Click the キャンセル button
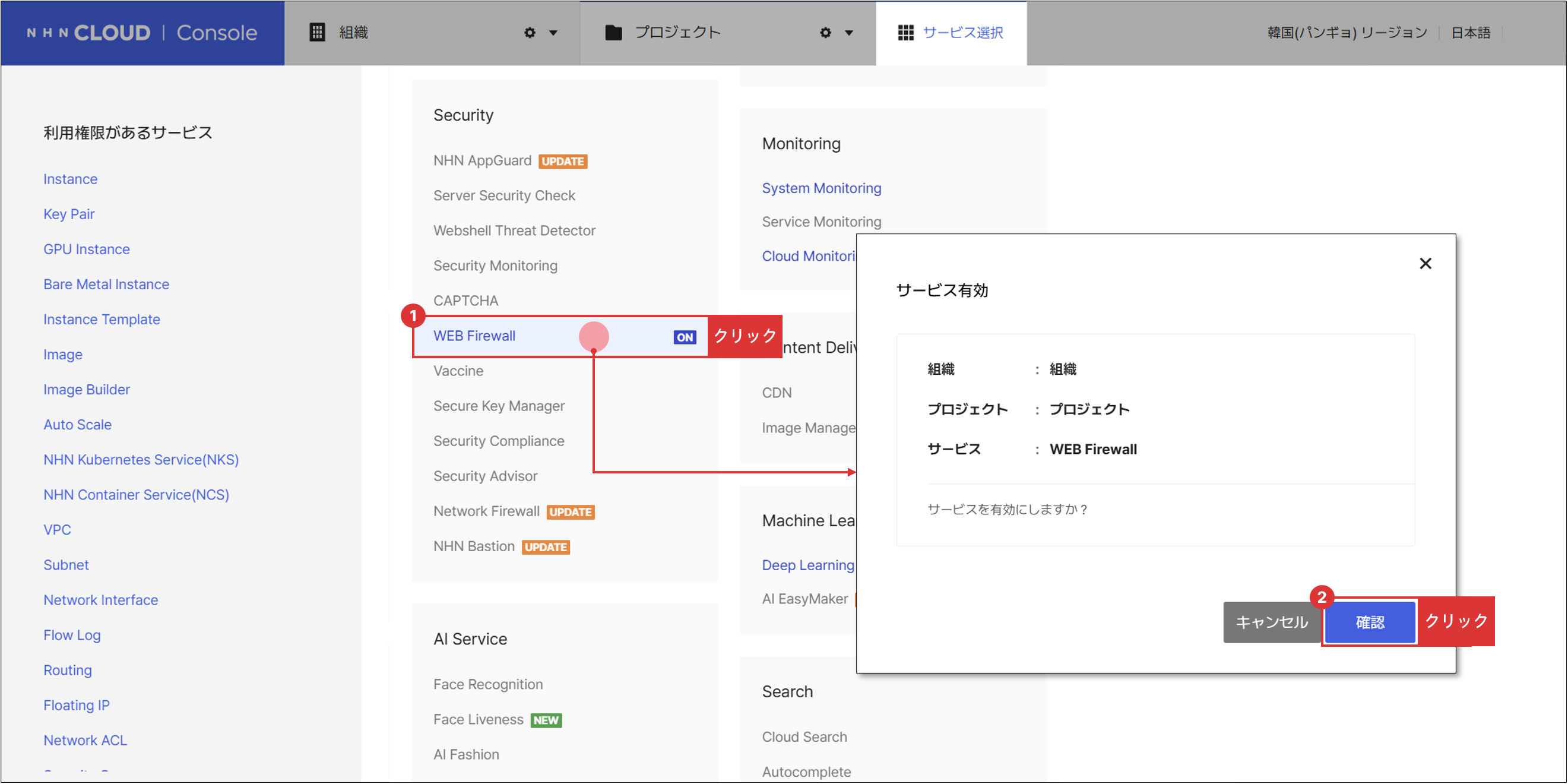This screenshot has height=784, width=1568. (x=1272, y=622)
